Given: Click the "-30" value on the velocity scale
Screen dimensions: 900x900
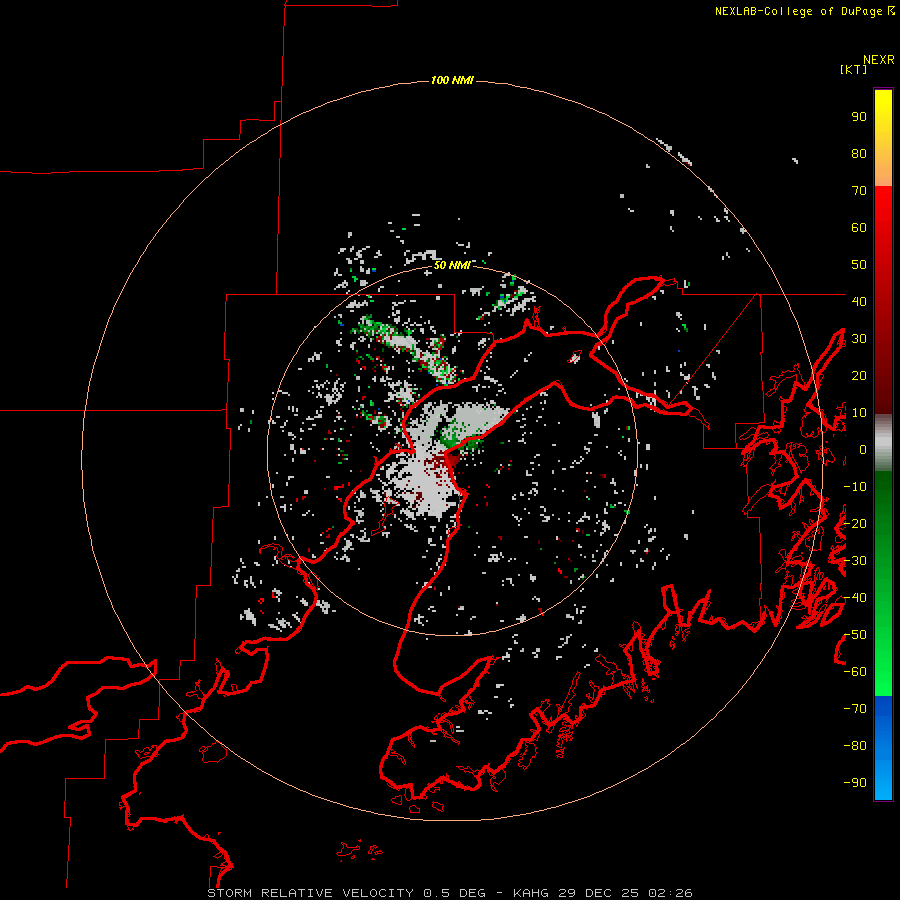Looking at the screenshot, I should [855, 561].
